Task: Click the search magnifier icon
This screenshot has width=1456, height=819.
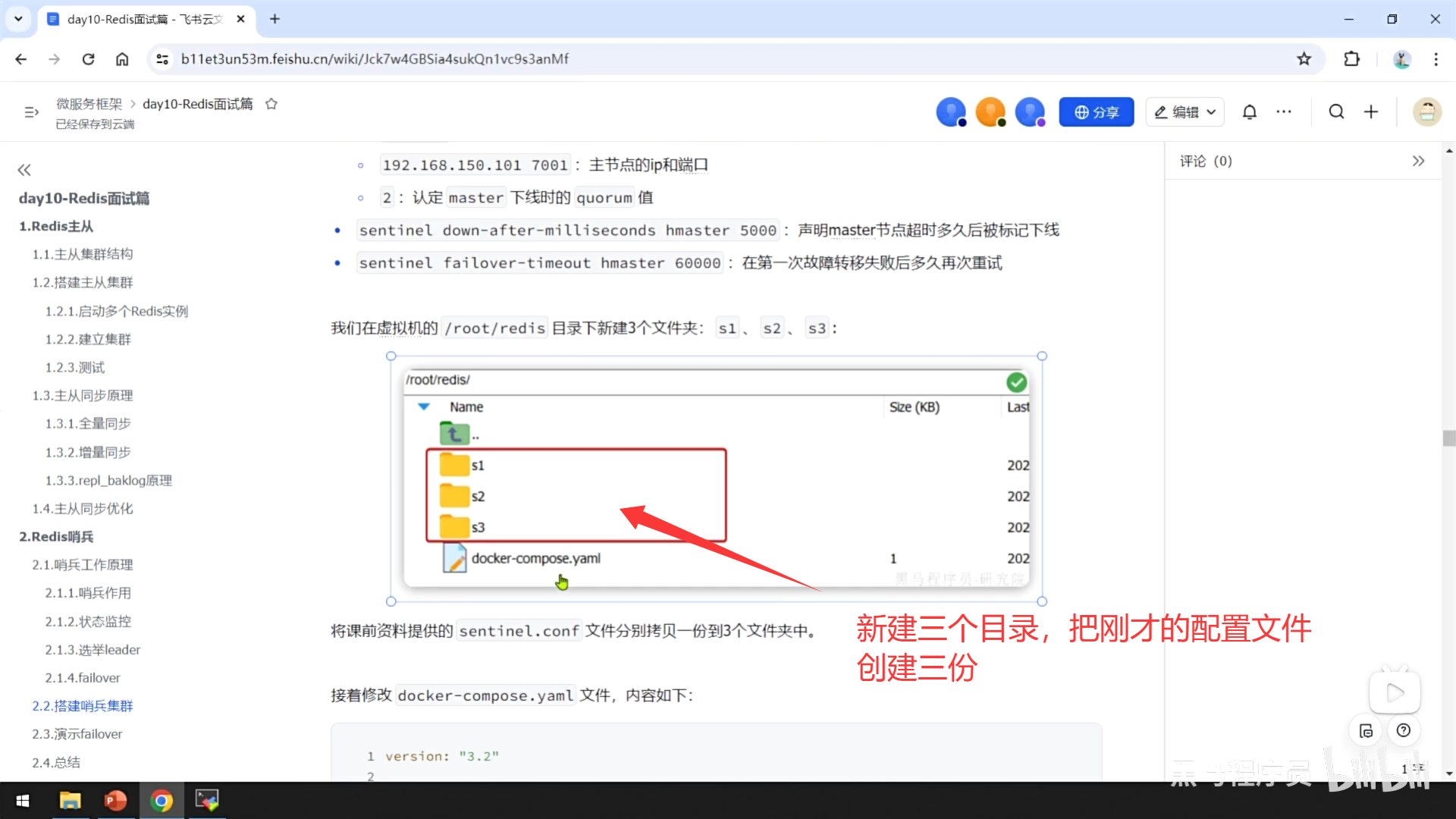Action: (x=1336, y=112)
